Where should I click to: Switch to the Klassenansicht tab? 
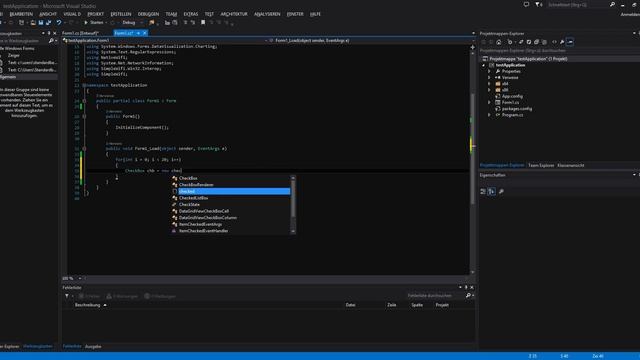coord(571,165)
